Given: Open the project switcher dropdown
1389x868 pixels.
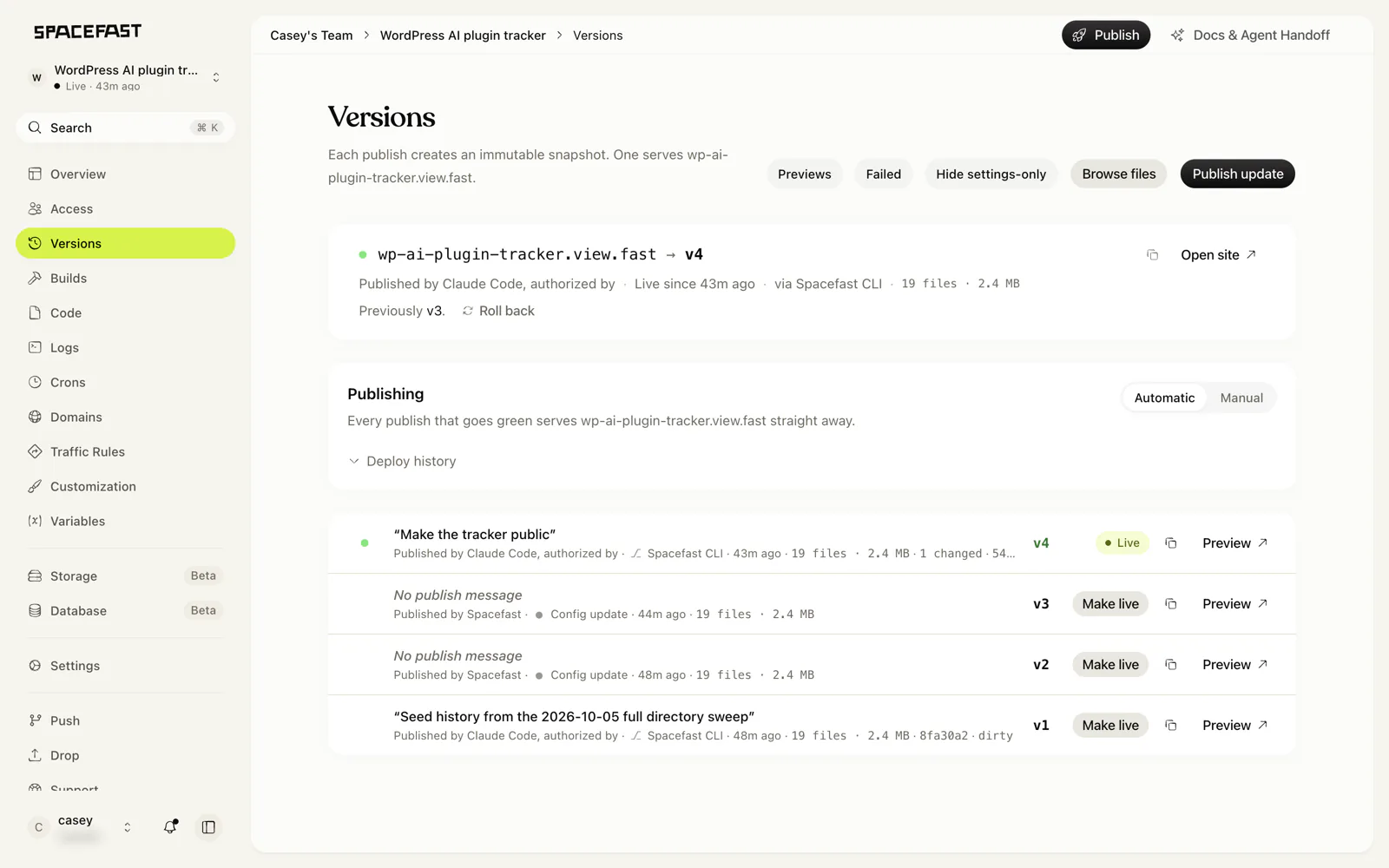Looking at the screenshot, I should [125, 77].
